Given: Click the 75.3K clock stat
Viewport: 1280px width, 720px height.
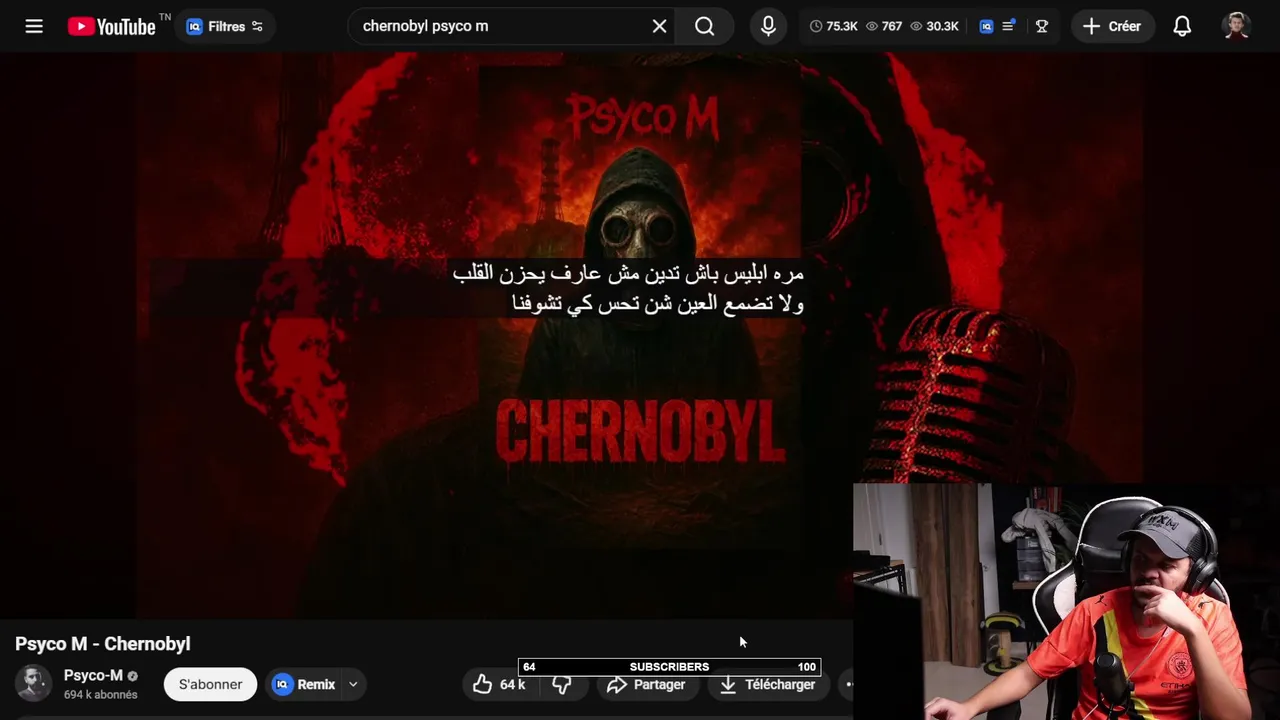Looking at the screenshot, I should (x=833, y=26).
